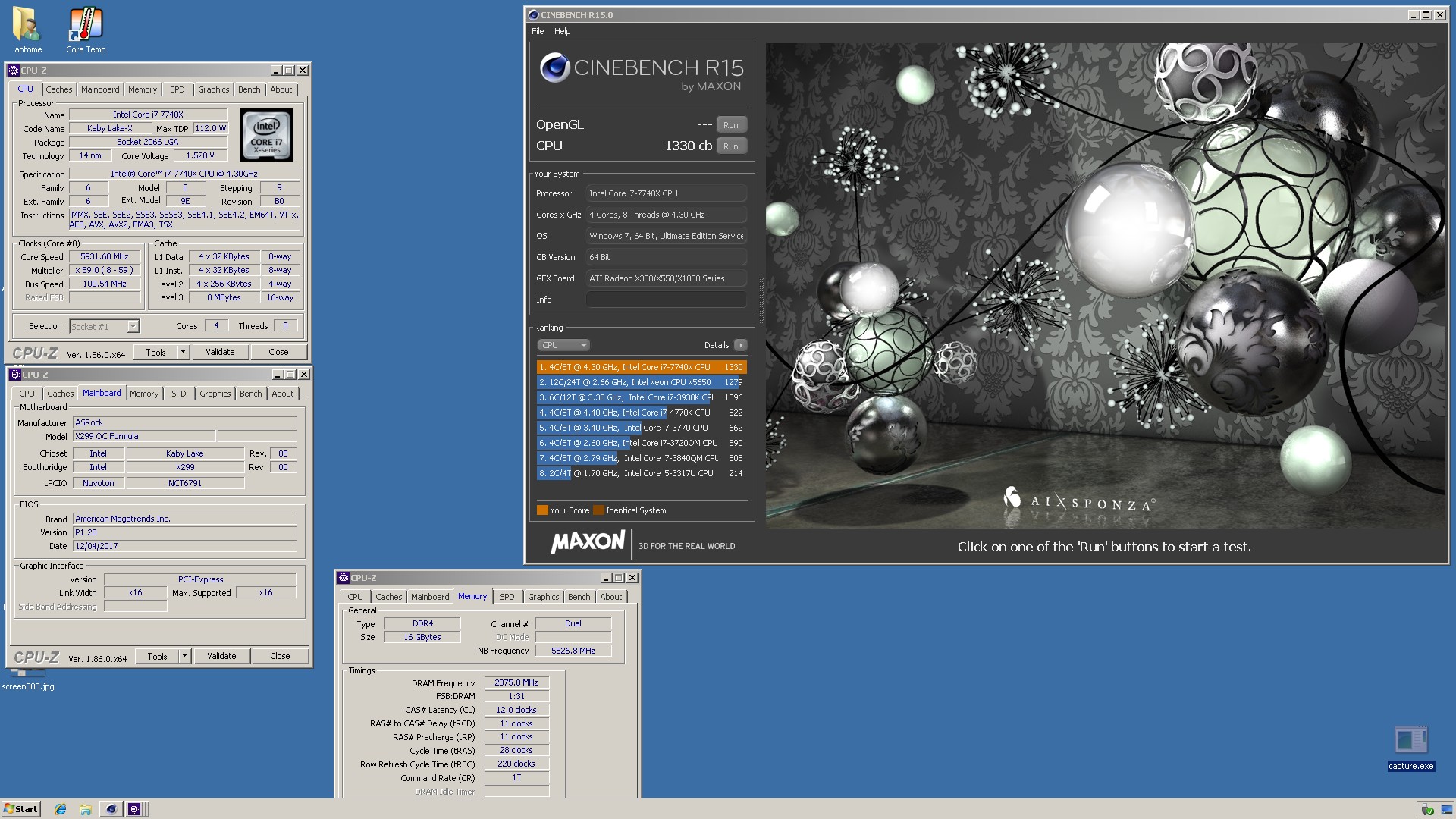Click Info input field in Cinebench
The height and width of the screenshot is (819, 1456).
(x=666, y=300)
